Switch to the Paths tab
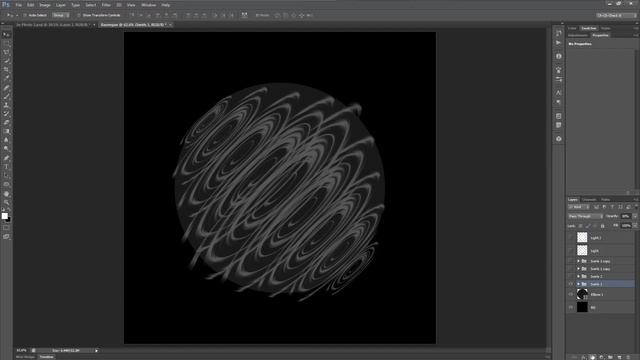 (606, 200)
